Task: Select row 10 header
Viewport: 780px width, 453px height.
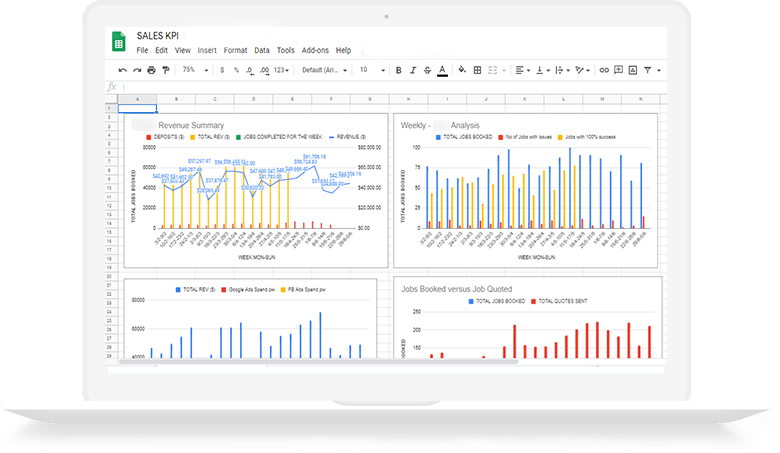Action: 109,188
